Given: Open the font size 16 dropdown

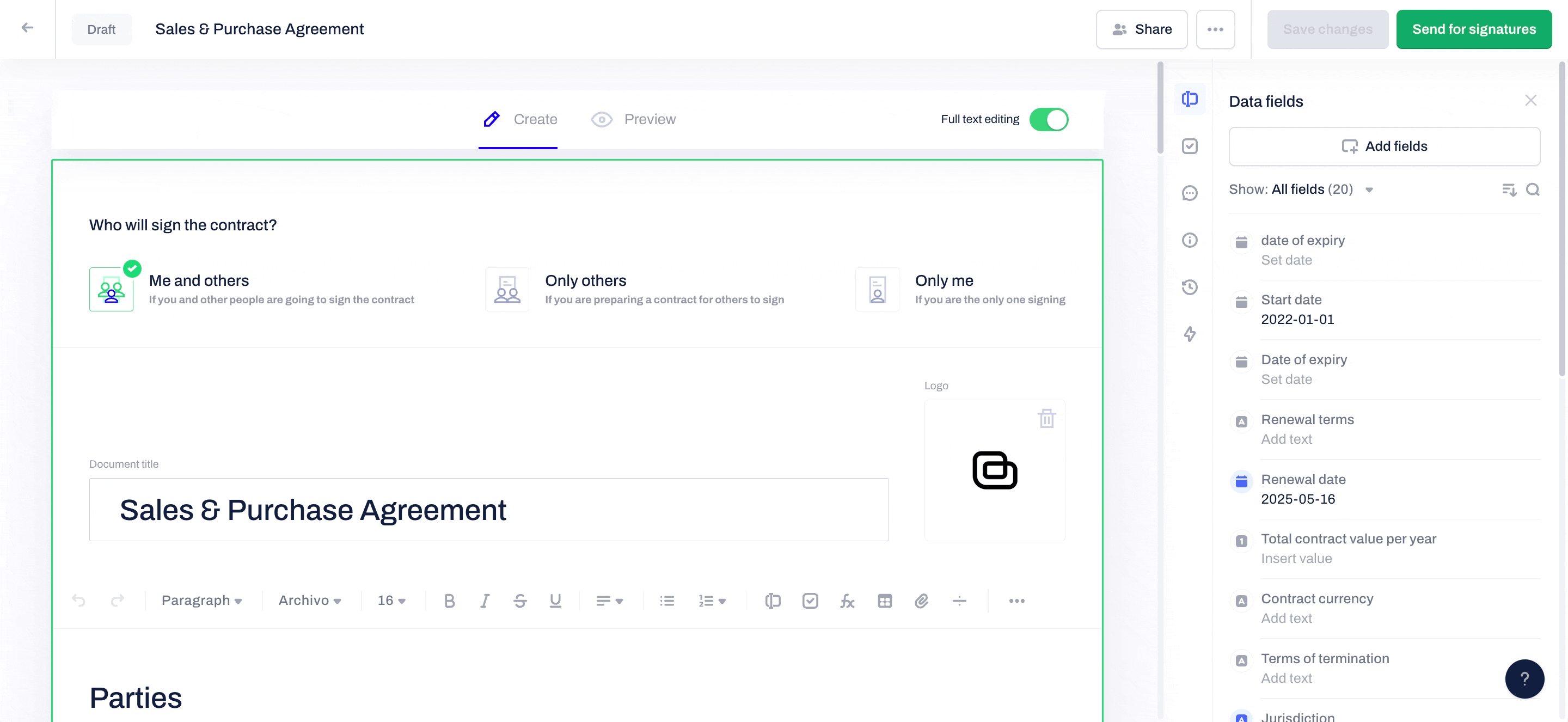Looking at the screenshot, I should click(391, 599).
